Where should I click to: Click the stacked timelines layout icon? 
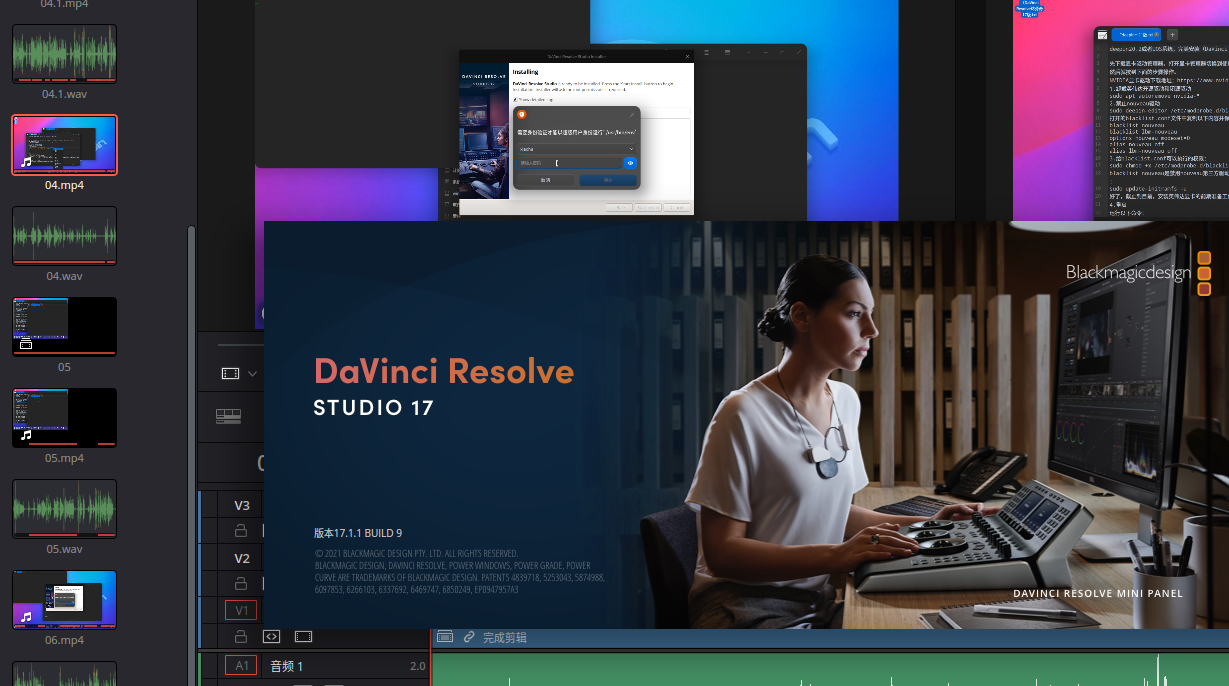228,416
